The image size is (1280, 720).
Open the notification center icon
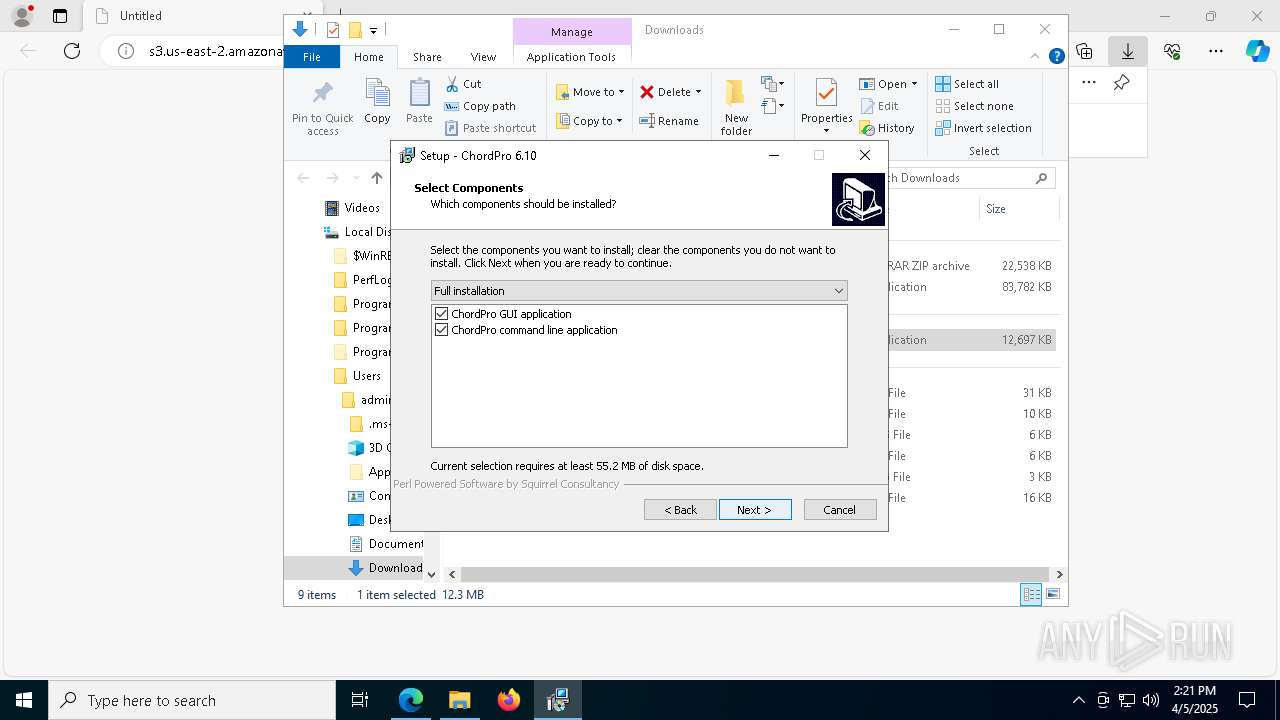(x=1247, y=700)
